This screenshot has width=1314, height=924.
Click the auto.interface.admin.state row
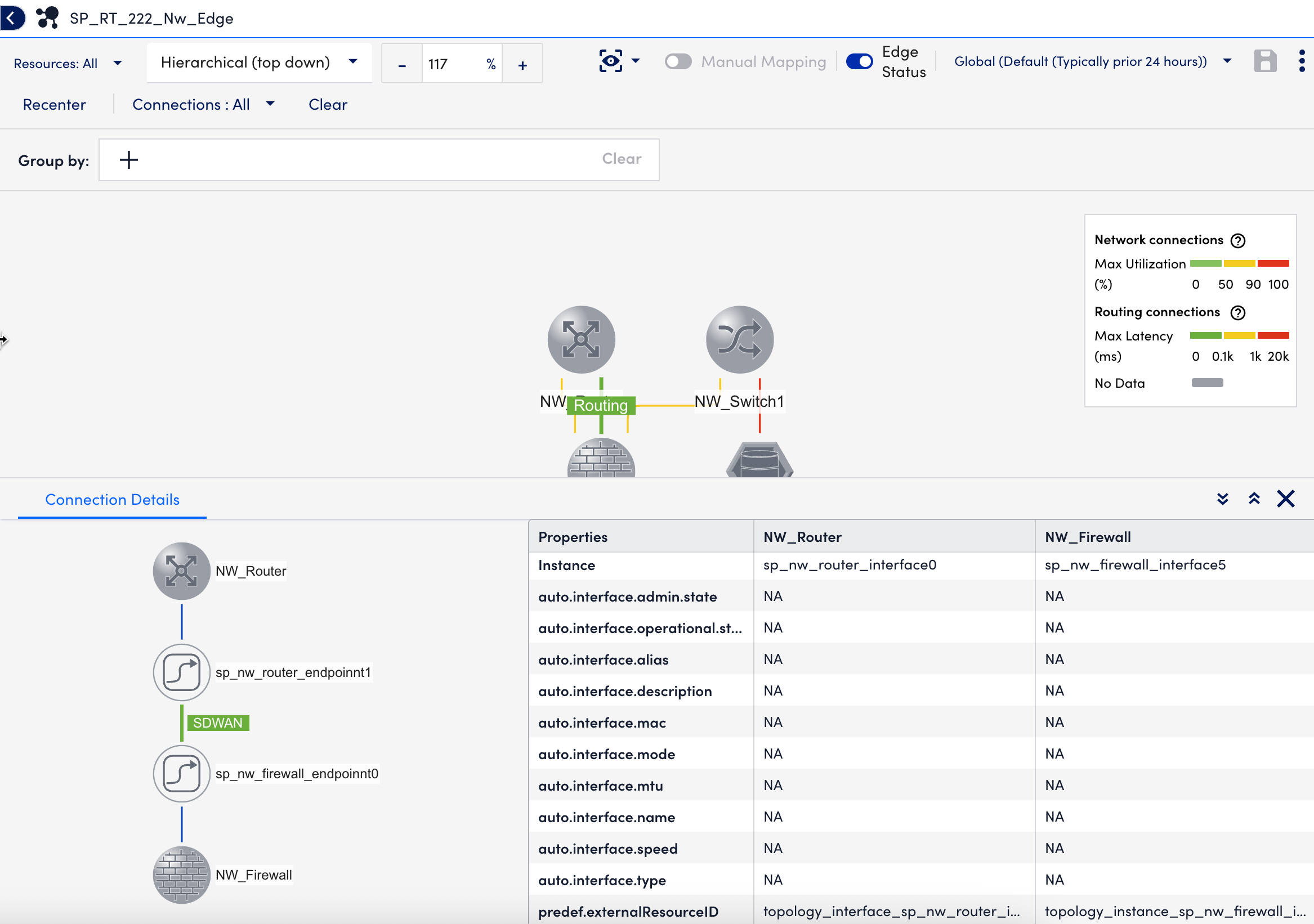click(922, 596)
